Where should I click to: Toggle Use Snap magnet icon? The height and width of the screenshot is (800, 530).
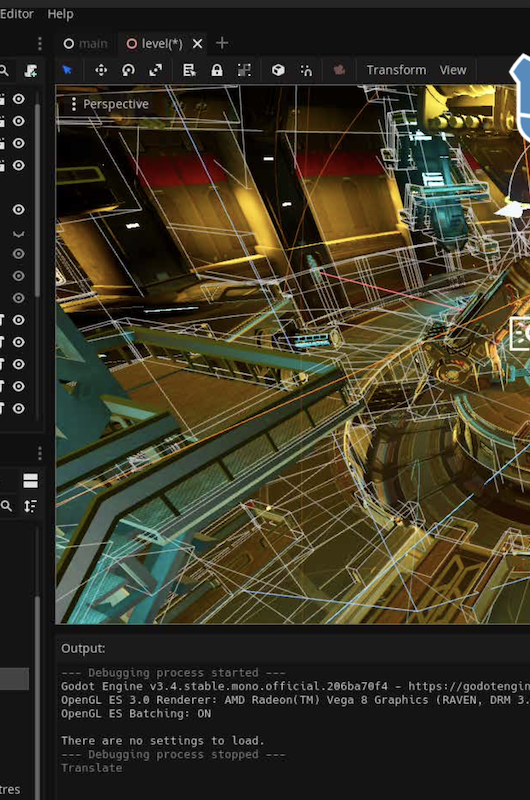point(306,70)
